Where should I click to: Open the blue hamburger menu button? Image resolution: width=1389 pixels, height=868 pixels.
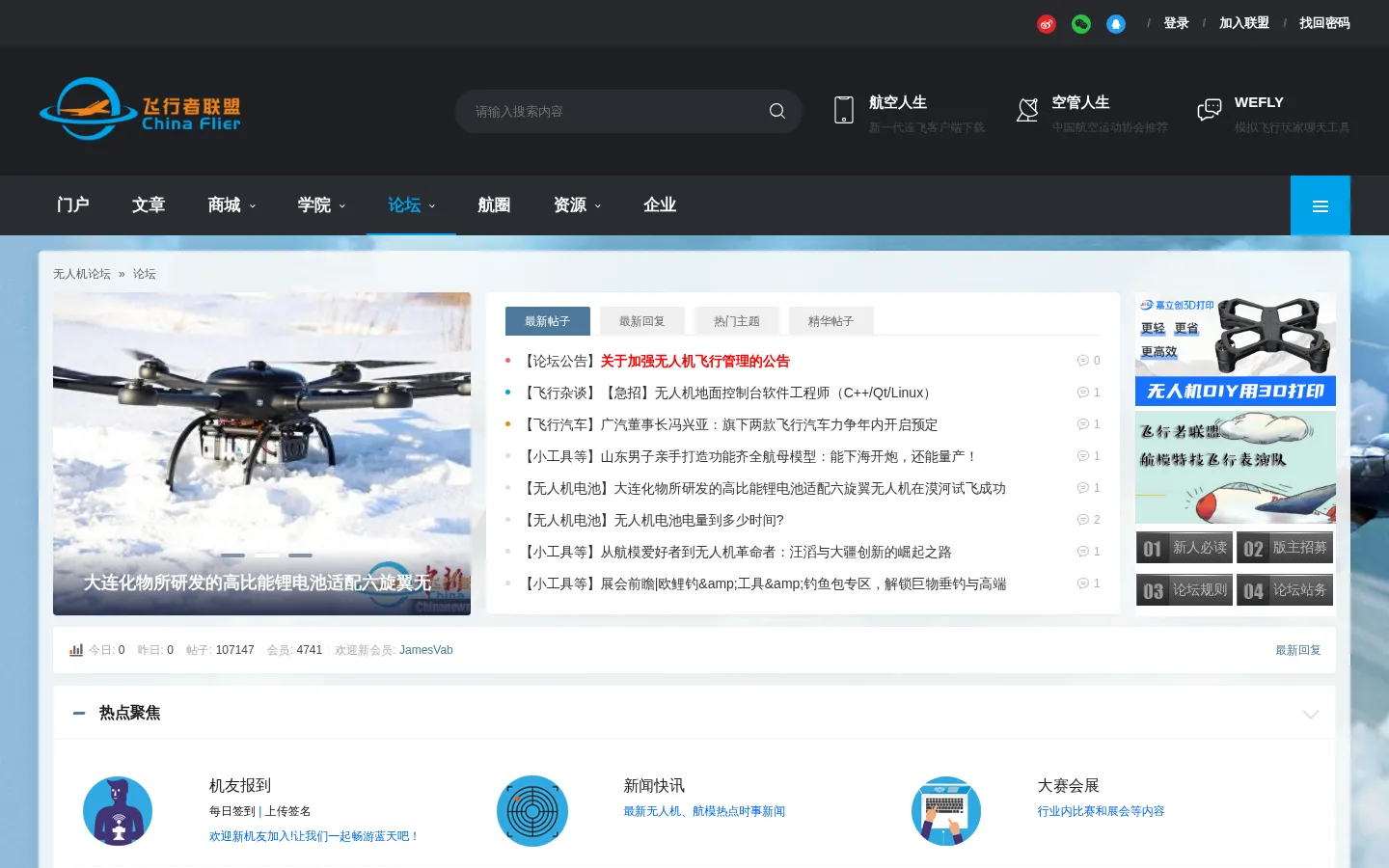[1321, 205]
